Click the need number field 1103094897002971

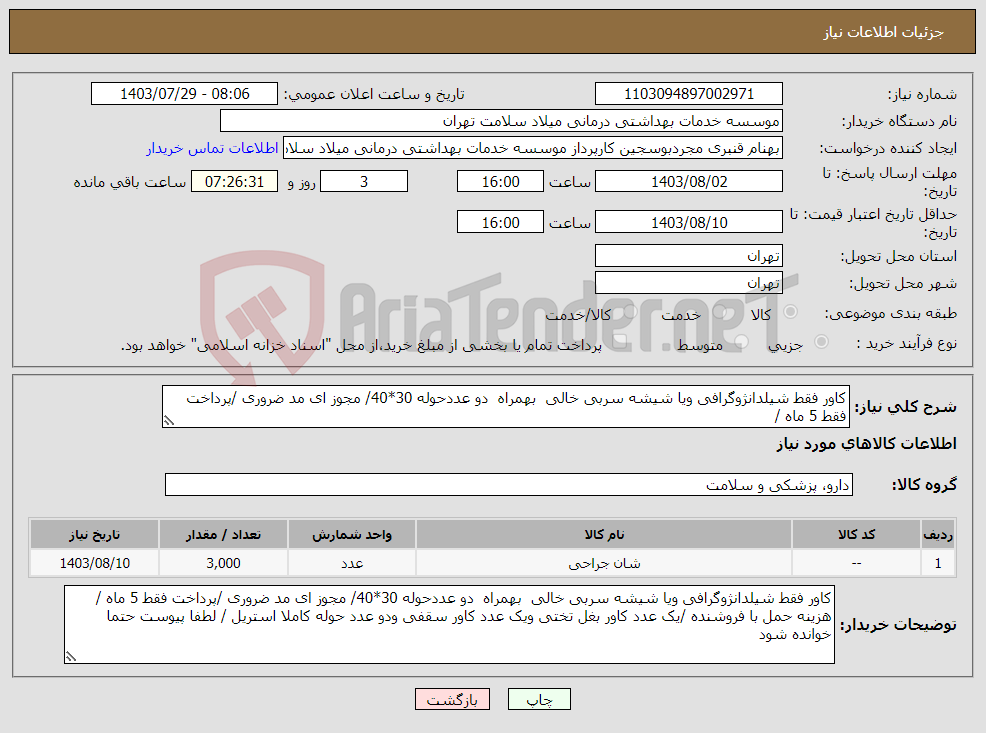689,94
